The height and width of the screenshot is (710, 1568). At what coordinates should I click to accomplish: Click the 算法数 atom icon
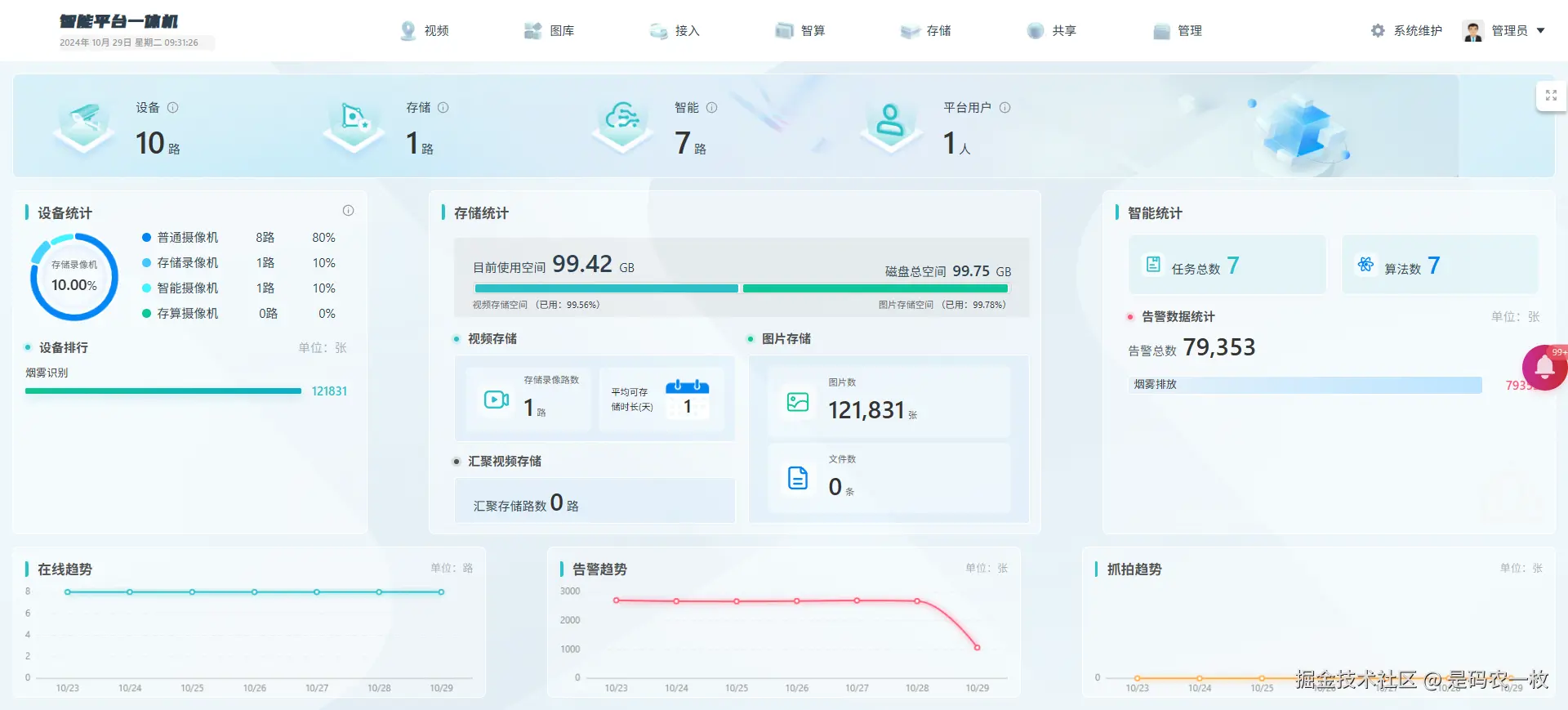(x=1365, y=264)
